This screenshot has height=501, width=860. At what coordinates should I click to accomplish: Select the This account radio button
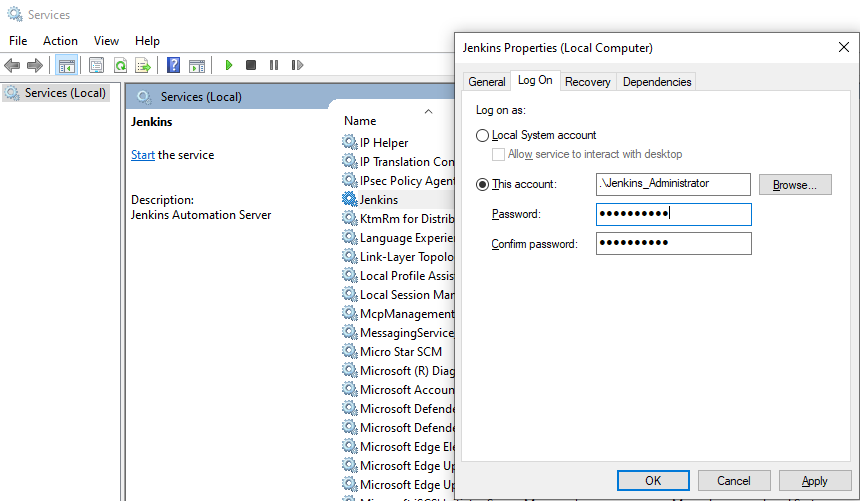tap(483, 184)
